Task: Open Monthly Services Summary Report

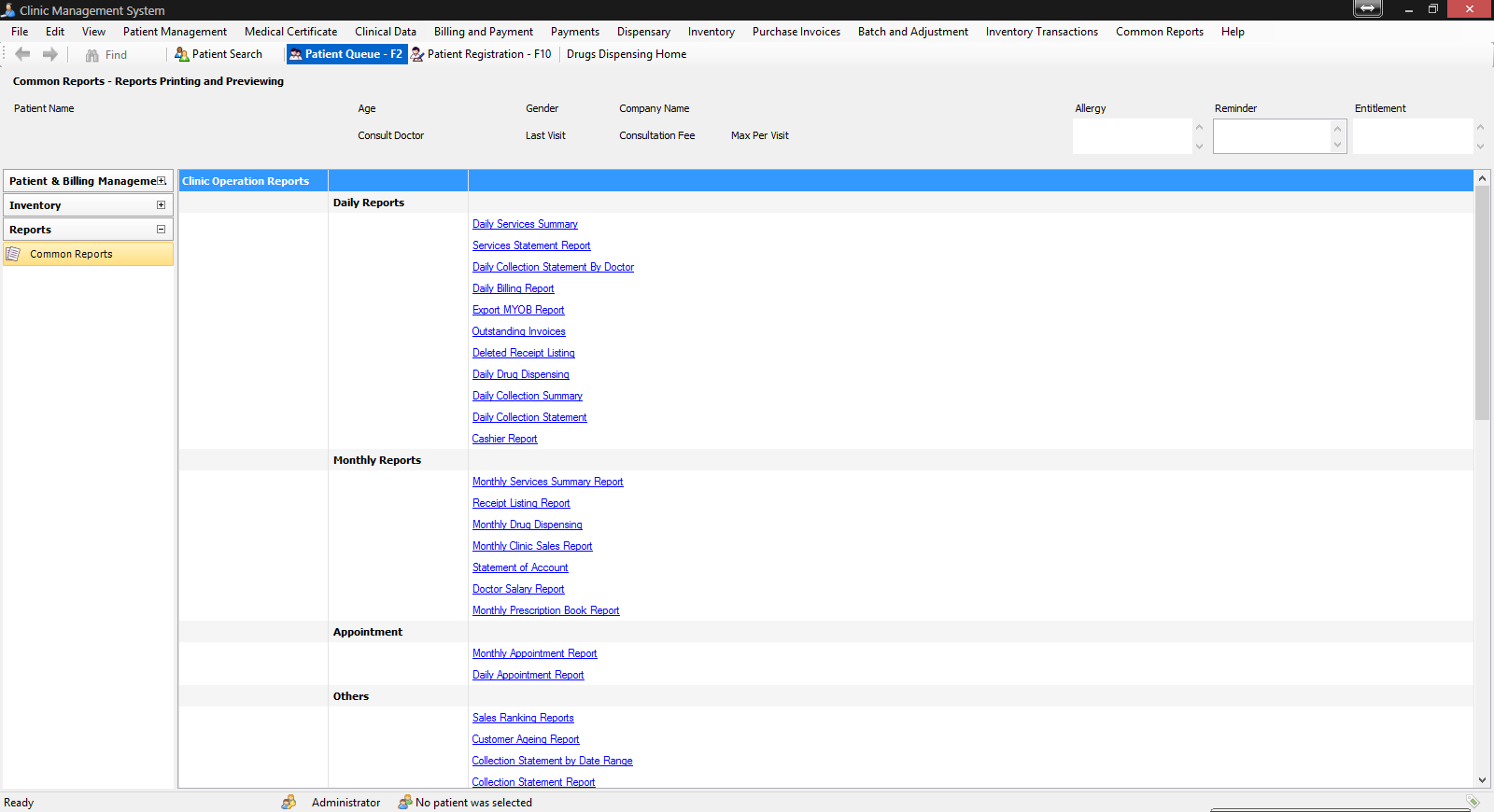Action: [x=547, y=482]
